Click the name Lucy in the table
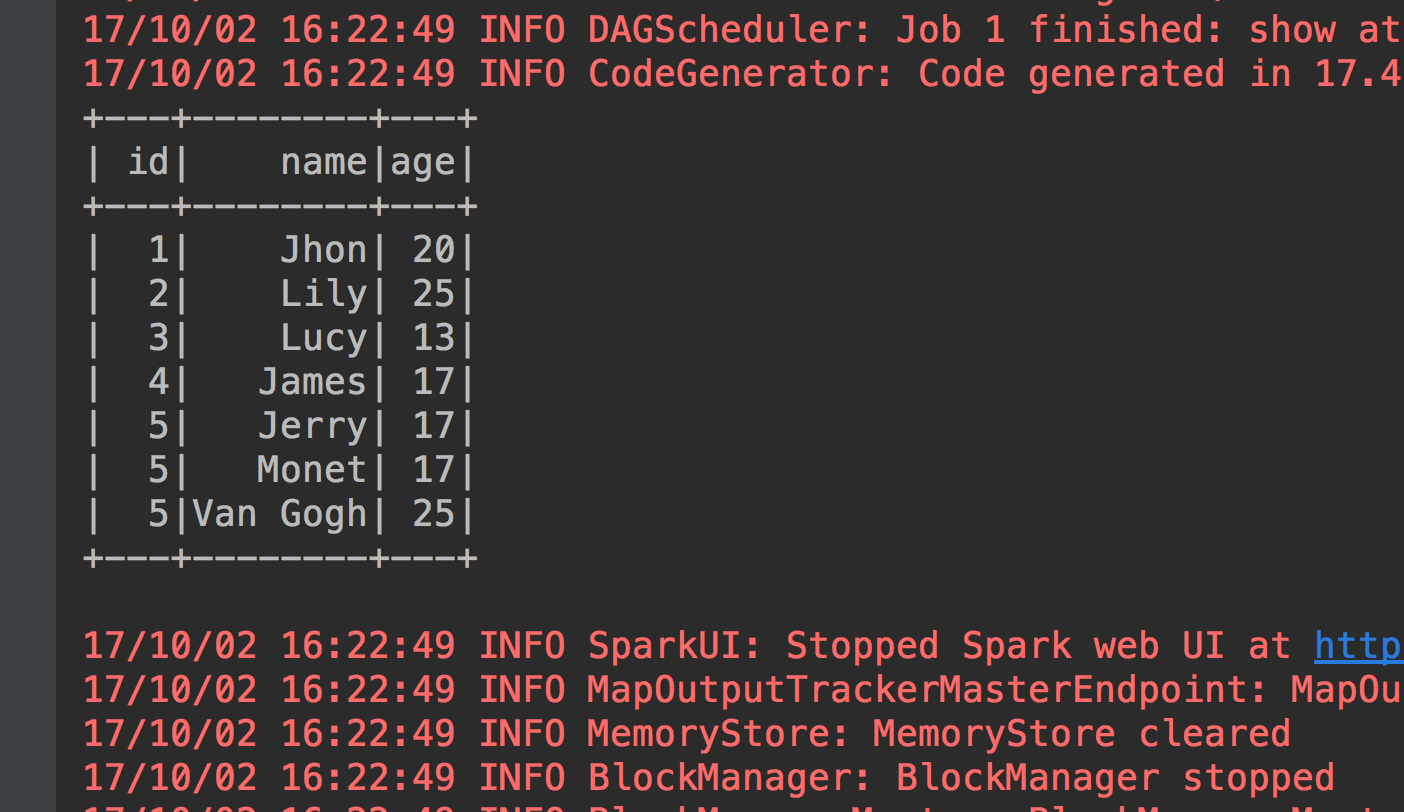The image size is (1404, 812). tap(324, 338)
